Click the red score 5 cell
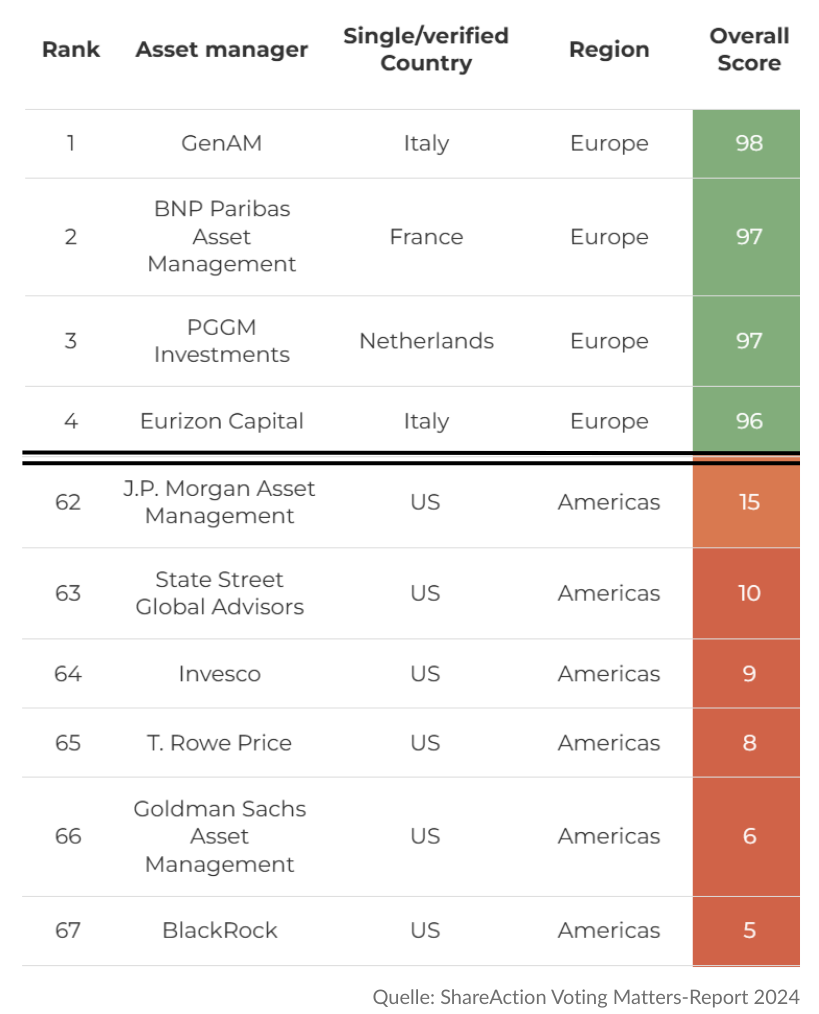The height and width of the screenshot is (1014, 819). (749, 930)
